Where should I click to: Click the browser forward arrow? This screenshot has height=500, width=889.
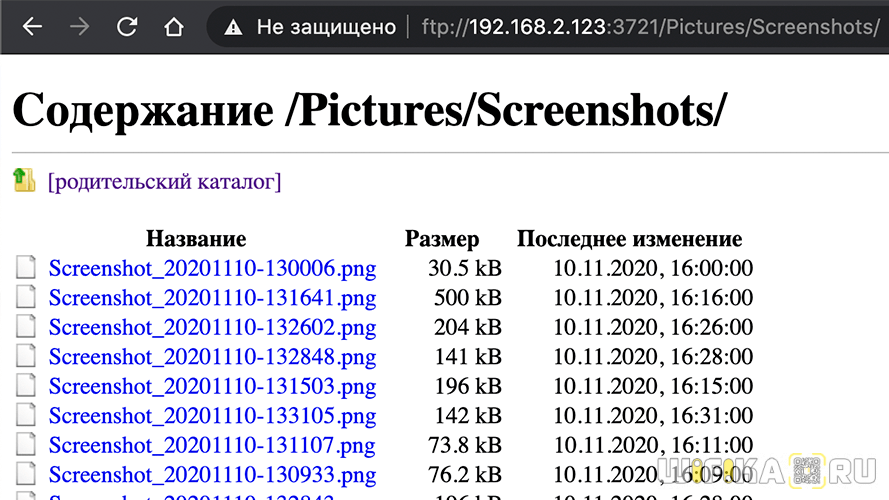point(80,27)
